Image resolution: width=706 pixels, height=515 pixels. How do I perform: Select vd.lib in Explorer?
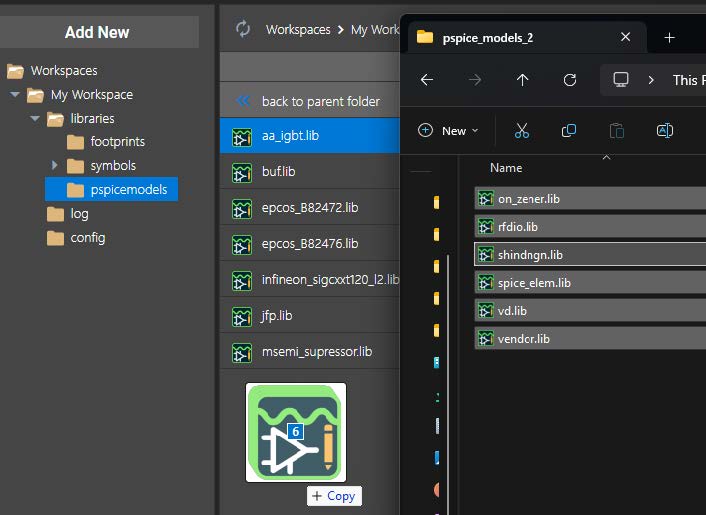[590, 310]
